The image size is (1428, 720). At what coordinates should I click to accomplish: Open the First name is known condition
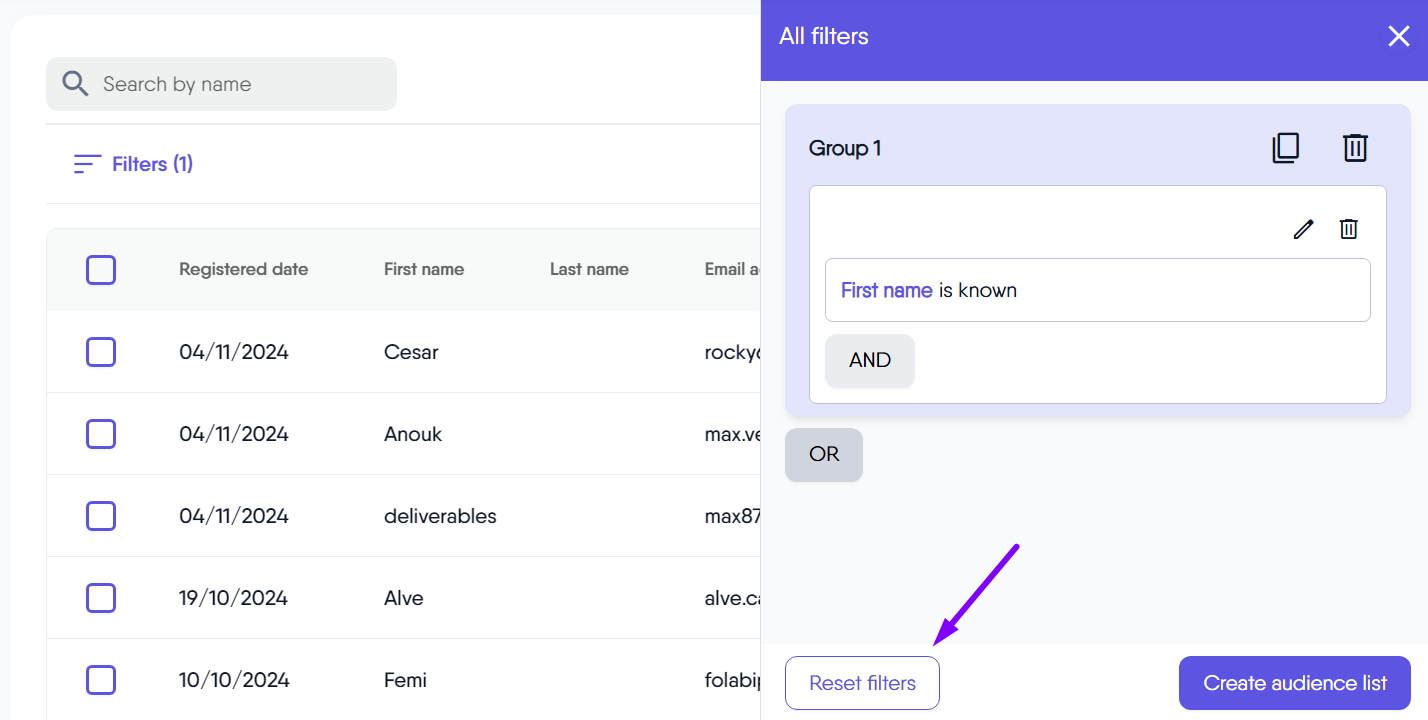coord(1096,291)
